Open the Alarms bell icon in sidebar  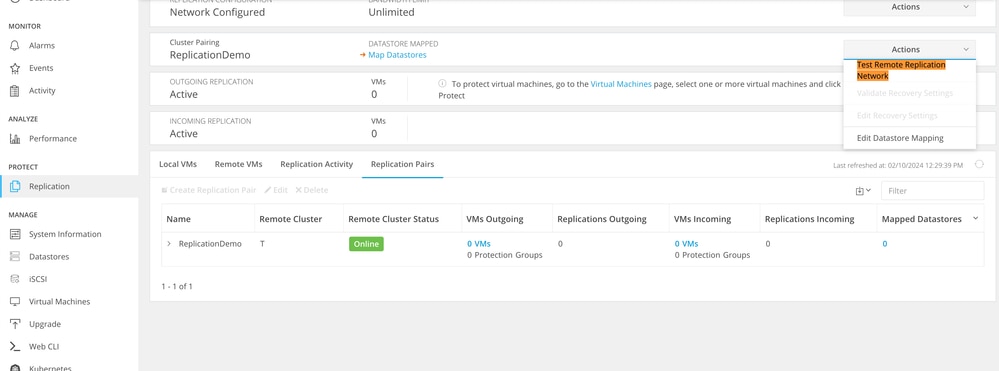coord(15,46)
